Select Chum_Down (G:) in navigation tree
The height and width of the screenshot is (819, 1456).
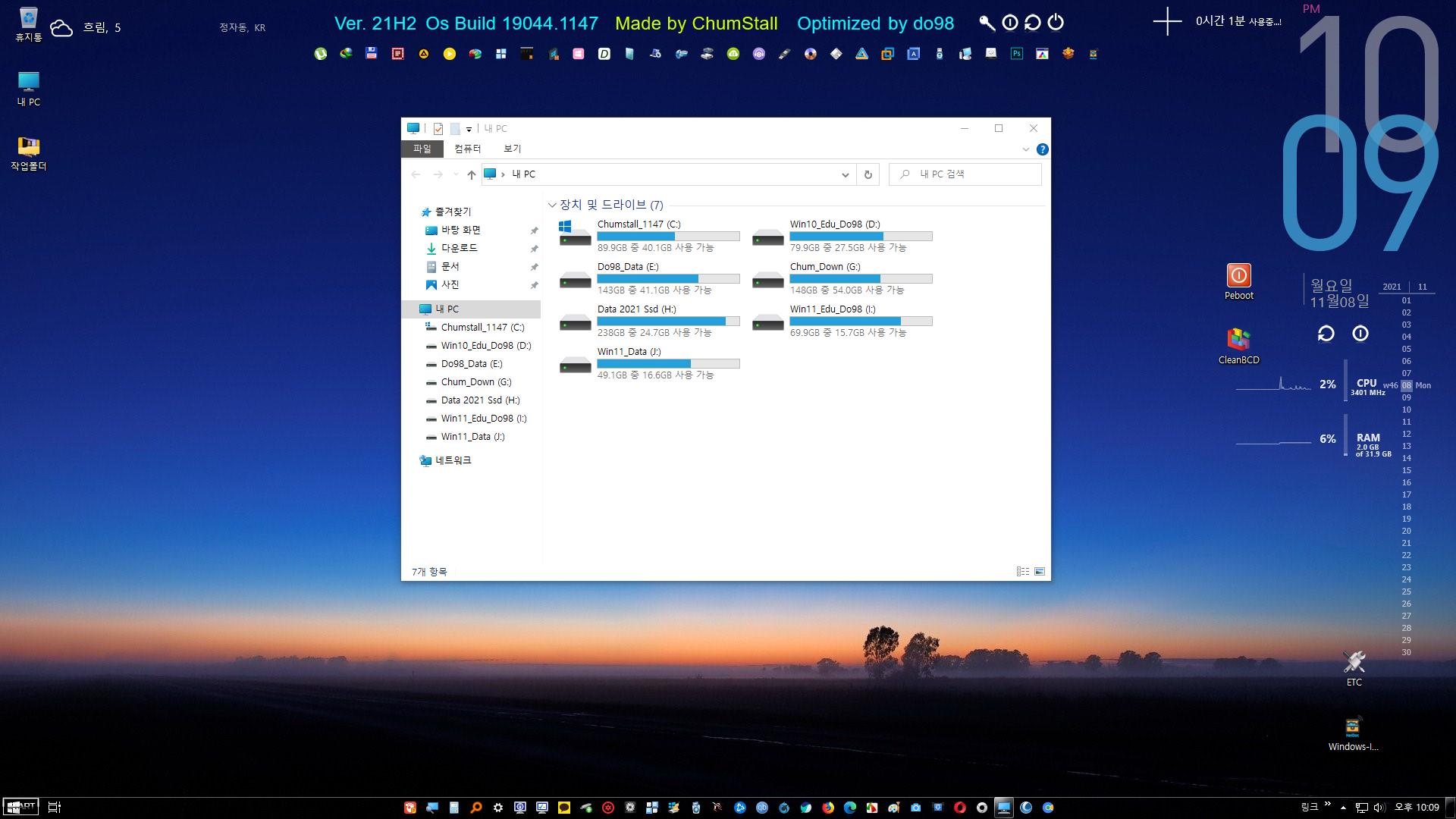pos(478,381)
